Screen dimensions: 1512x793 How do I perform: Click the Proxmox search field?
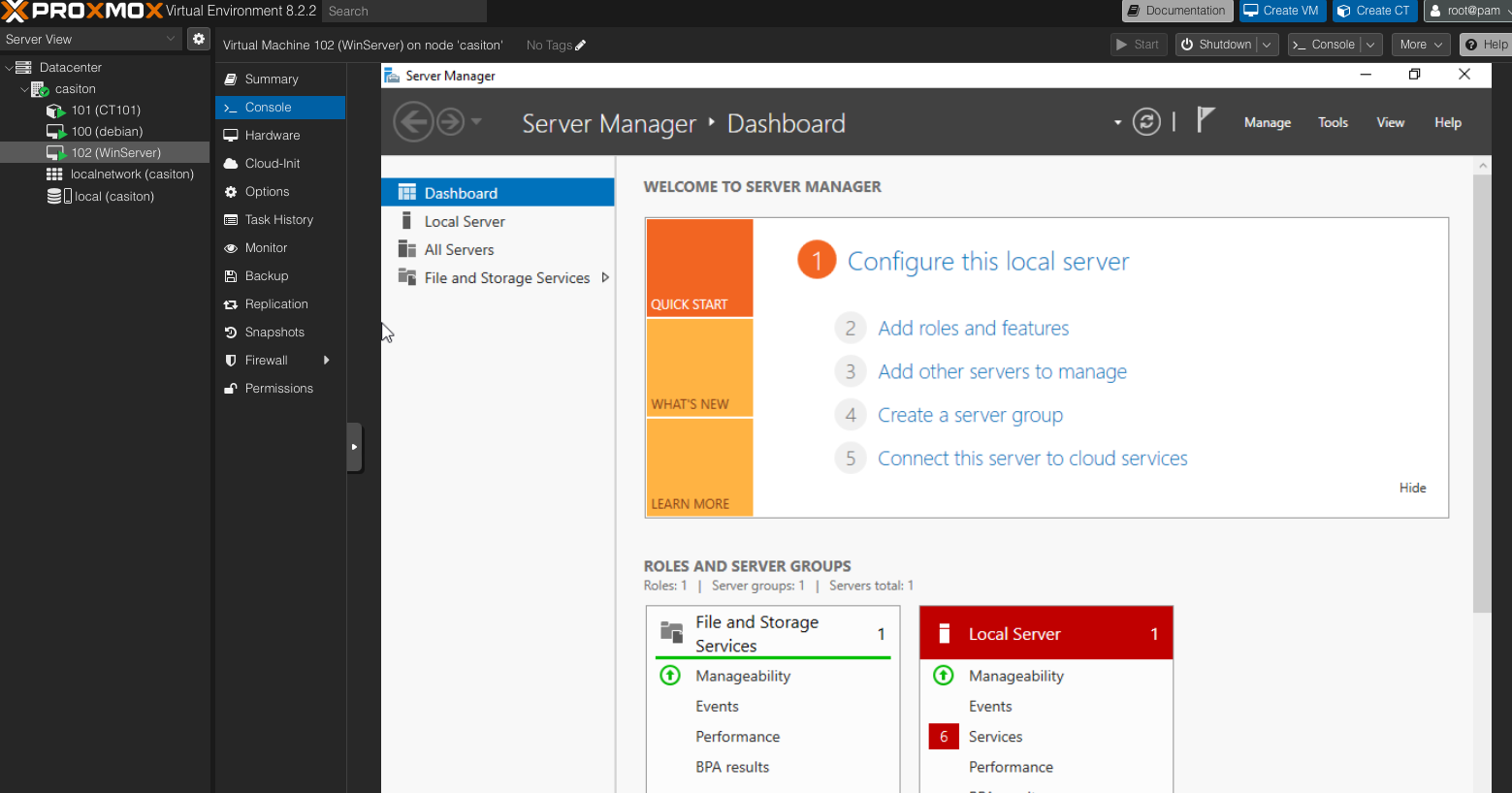(404, 12)
